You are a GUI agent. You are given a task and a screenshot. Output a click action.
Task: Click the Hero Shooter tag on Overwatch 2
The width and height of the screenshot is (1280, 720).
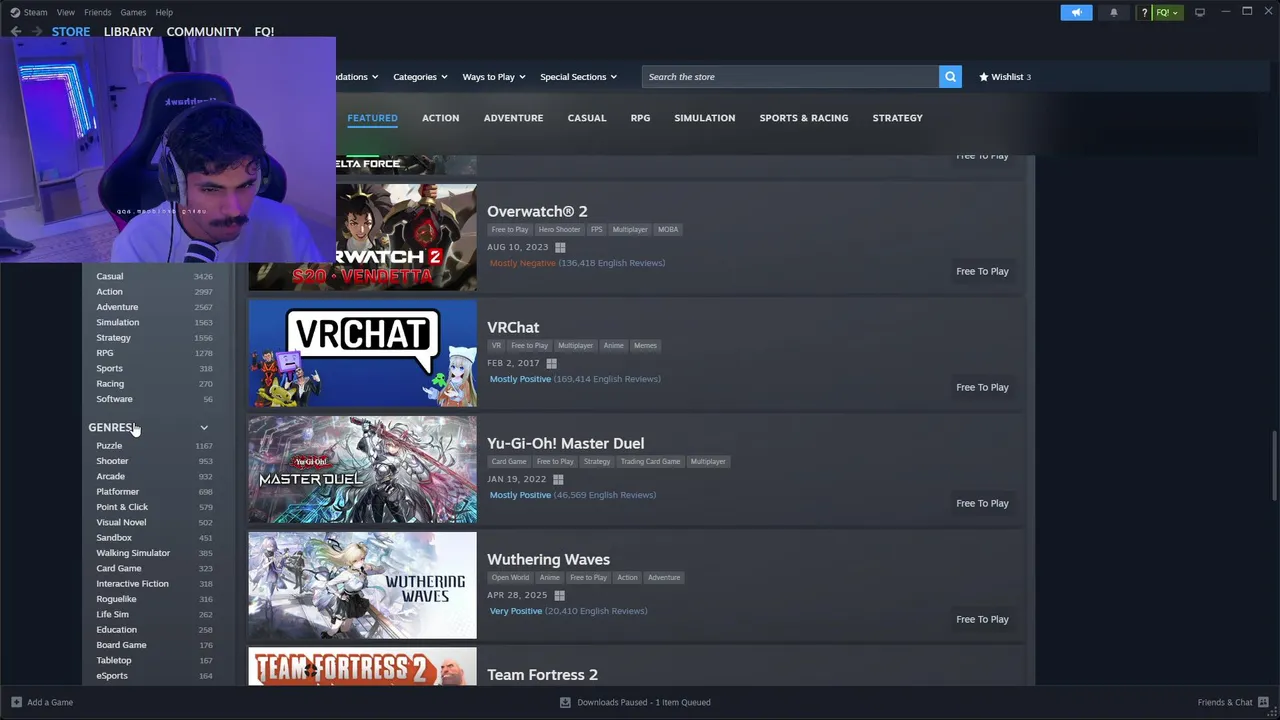coord(559,230)
